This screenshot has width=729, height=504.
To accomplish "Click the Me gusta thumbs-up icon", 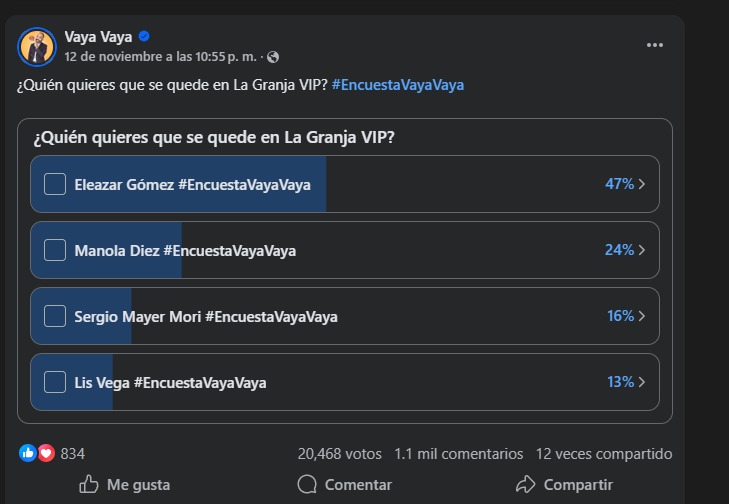I will click(x=89, y=484).
